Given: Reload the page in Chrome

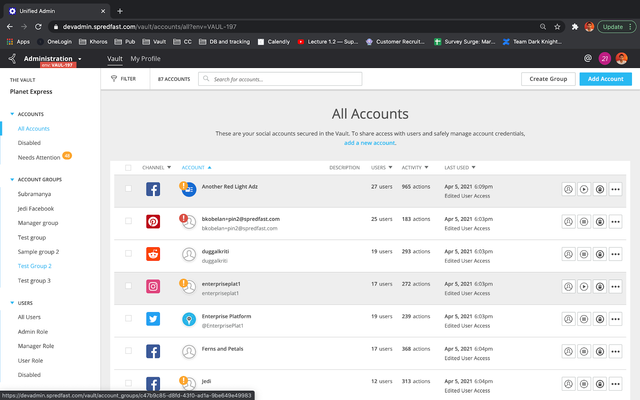Looking at the screenshot, I should click(x=38, y=27).
